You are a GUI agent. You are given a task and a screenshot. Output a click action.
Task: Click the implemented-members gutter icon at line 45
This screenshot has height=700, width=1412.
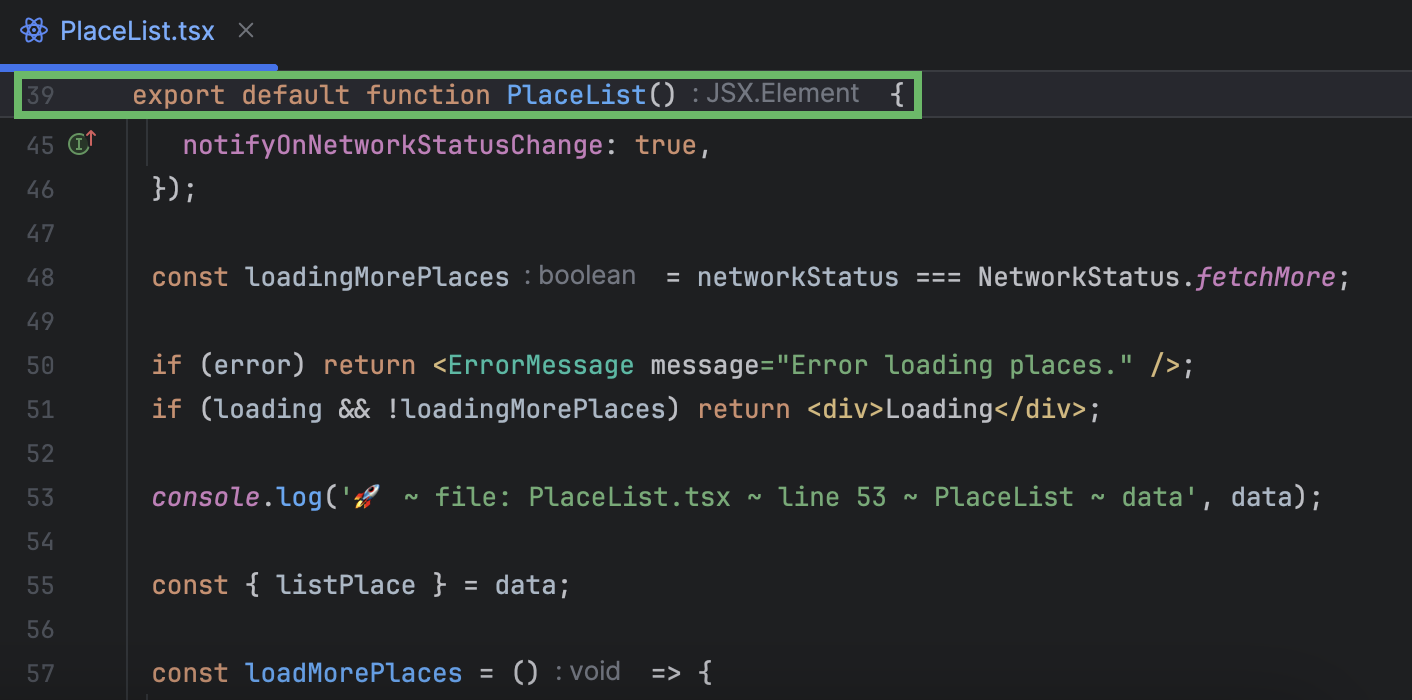(x=78, y=144)
